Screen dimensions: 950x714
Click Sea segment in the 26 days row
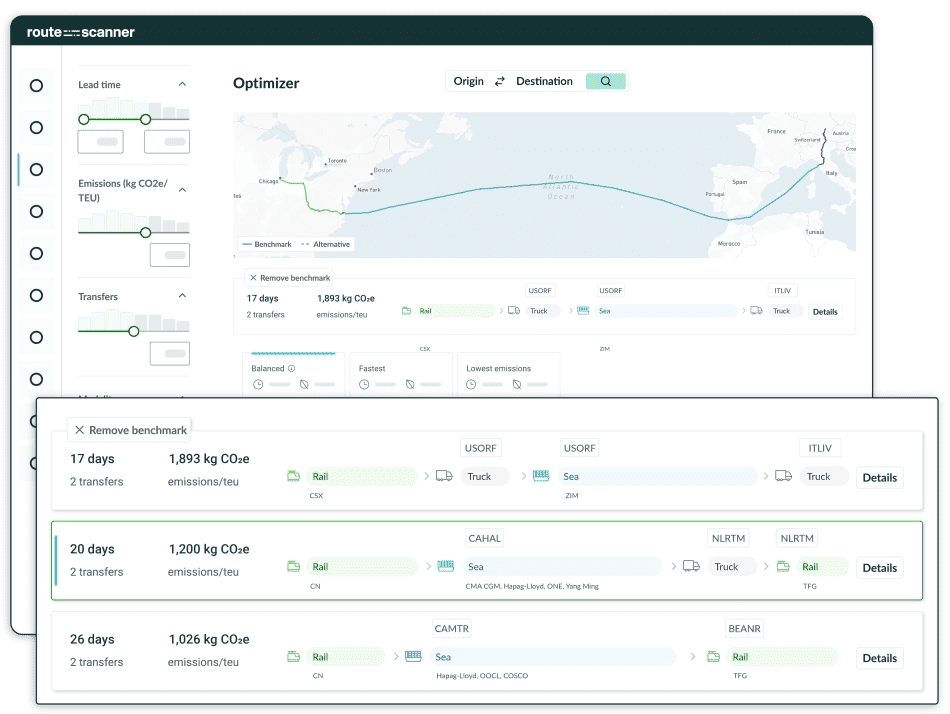(x=554, y=657)
